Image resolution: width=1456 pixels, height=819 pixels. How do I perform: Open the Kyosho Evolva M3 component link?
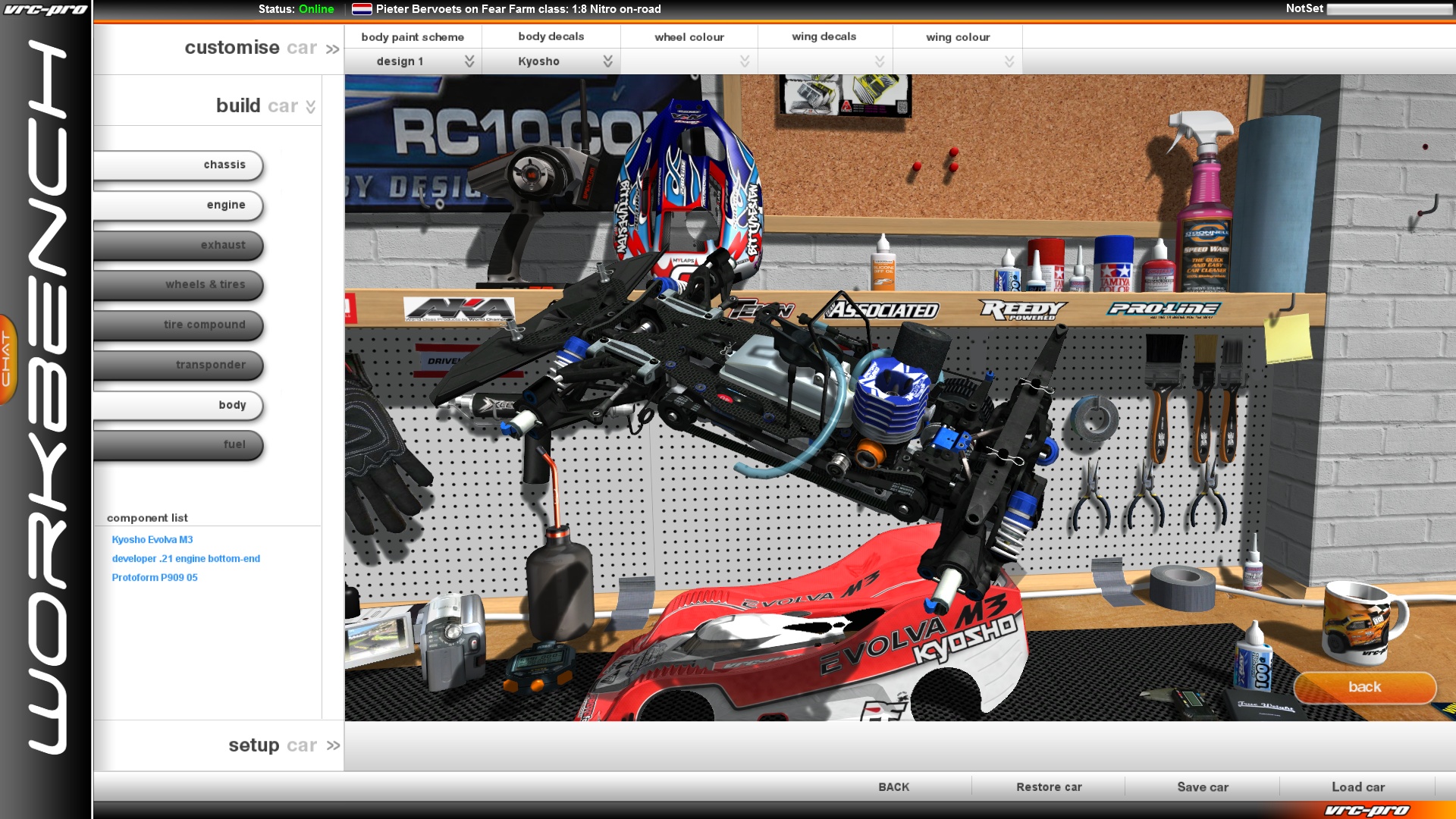152,539
